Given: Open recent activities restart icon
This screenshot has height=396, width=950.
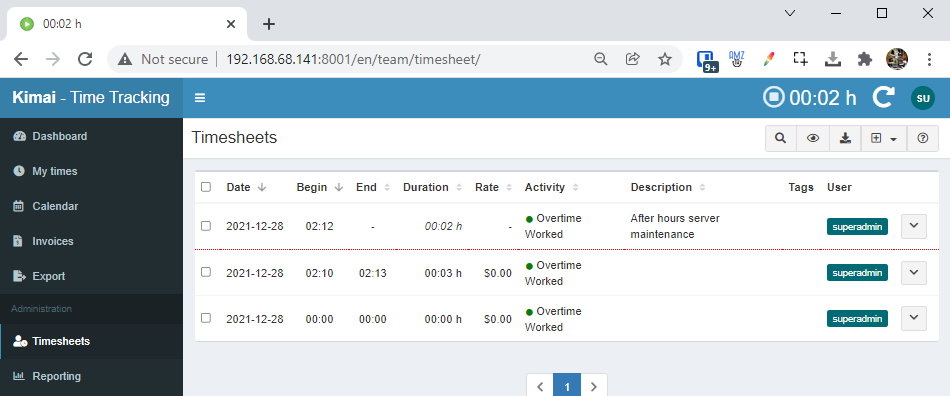Looking at the screenshot, I should coord(883,97).
